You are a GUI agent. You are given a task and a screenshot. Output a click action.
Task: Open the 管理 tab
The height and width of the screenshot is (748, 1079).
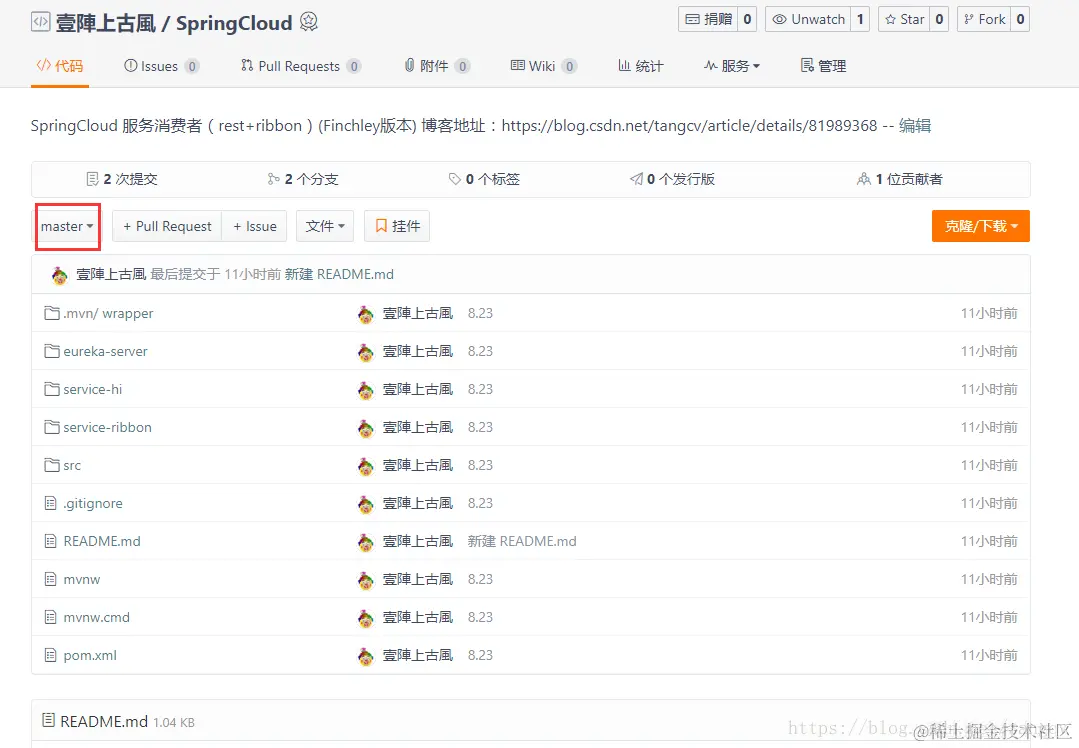click(x=824, y=66)
